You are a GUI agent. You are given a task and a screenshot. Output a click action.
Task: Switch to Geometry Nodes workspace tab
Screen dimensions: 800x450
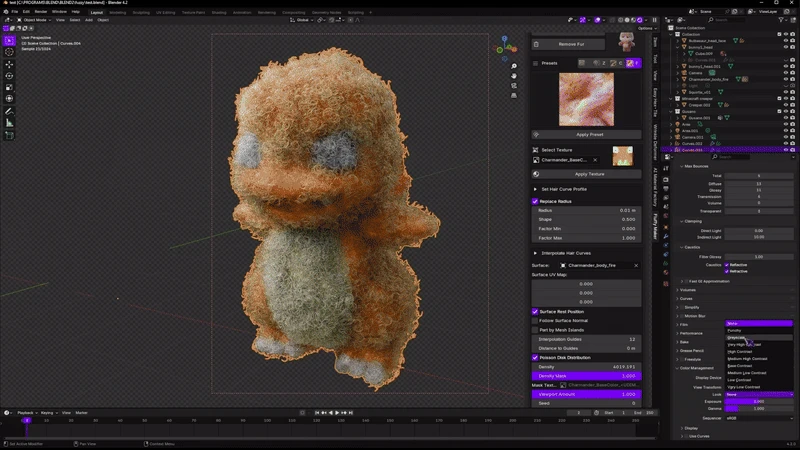tap(327, 12)
